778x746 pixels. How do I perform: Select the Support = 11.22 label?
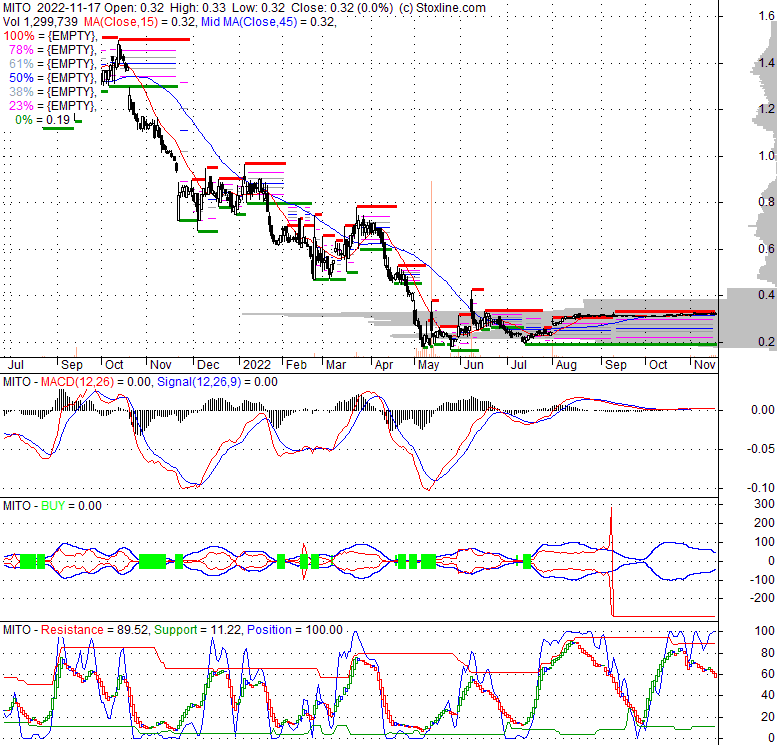(198, 630)
